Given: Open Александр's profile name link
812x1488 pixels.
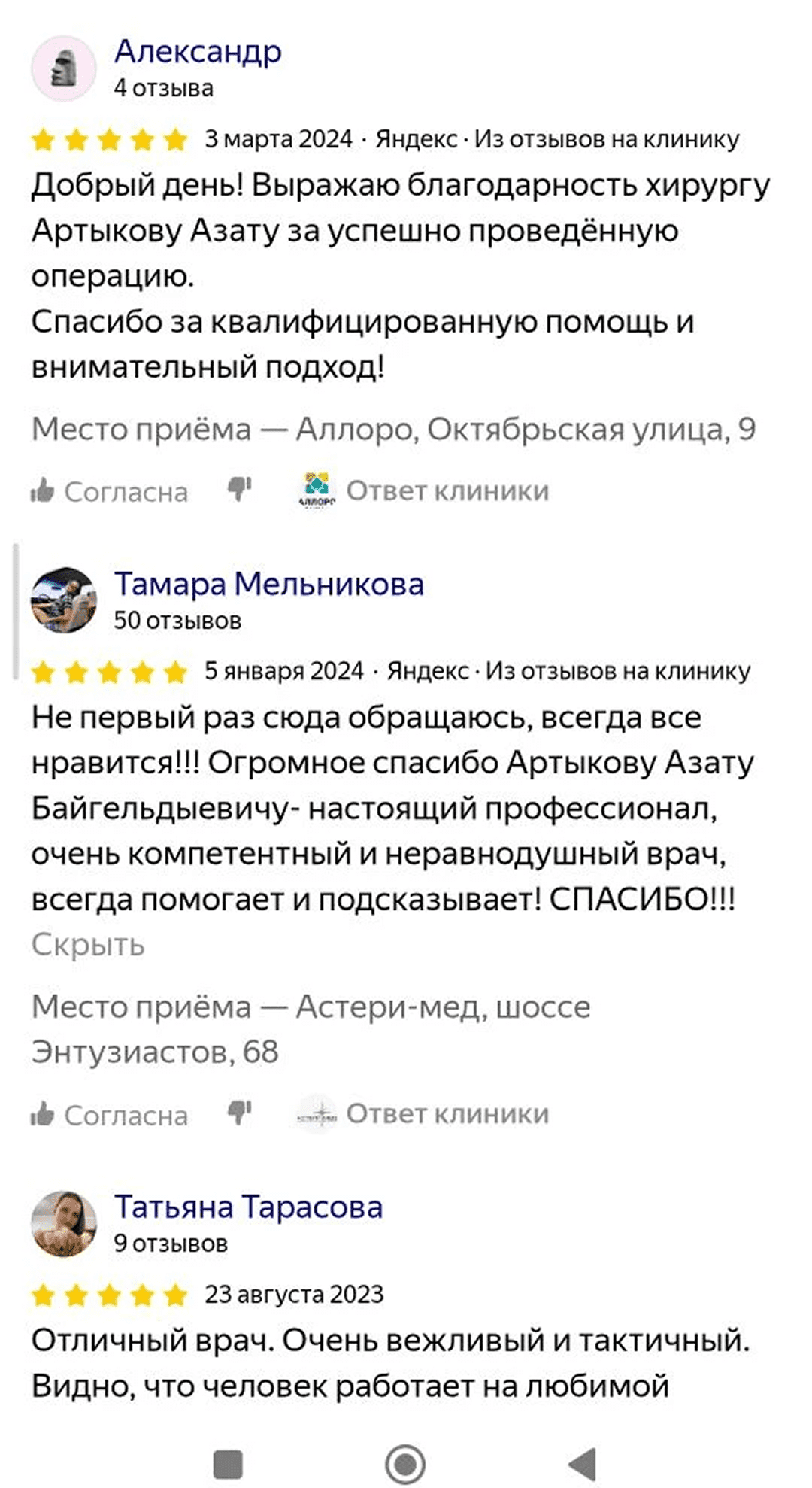Looking at the screenshot, I should pos(198,52).
